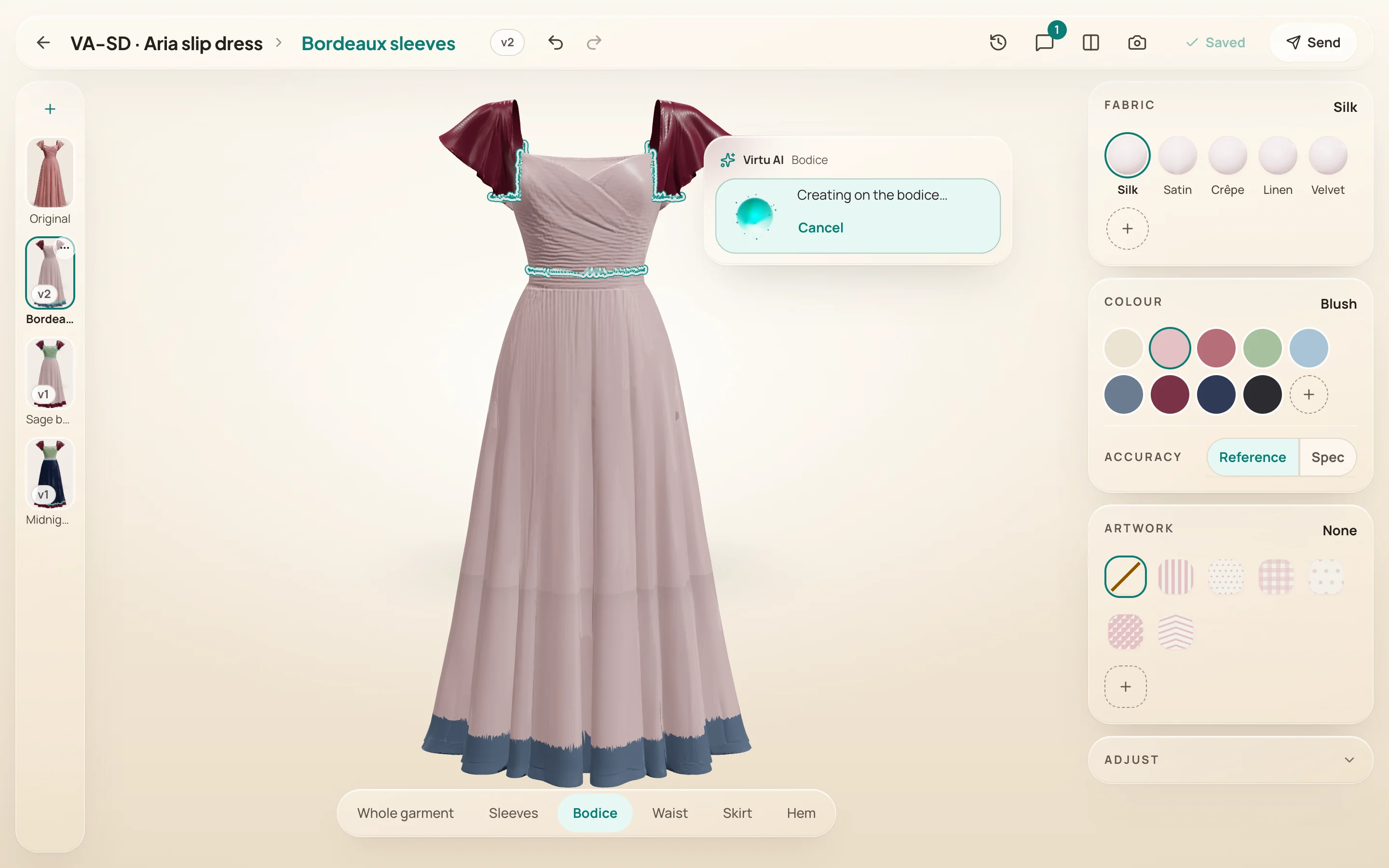Cancel the Virtu AI generation
The image size is (1389, 868).
(820, 228)
